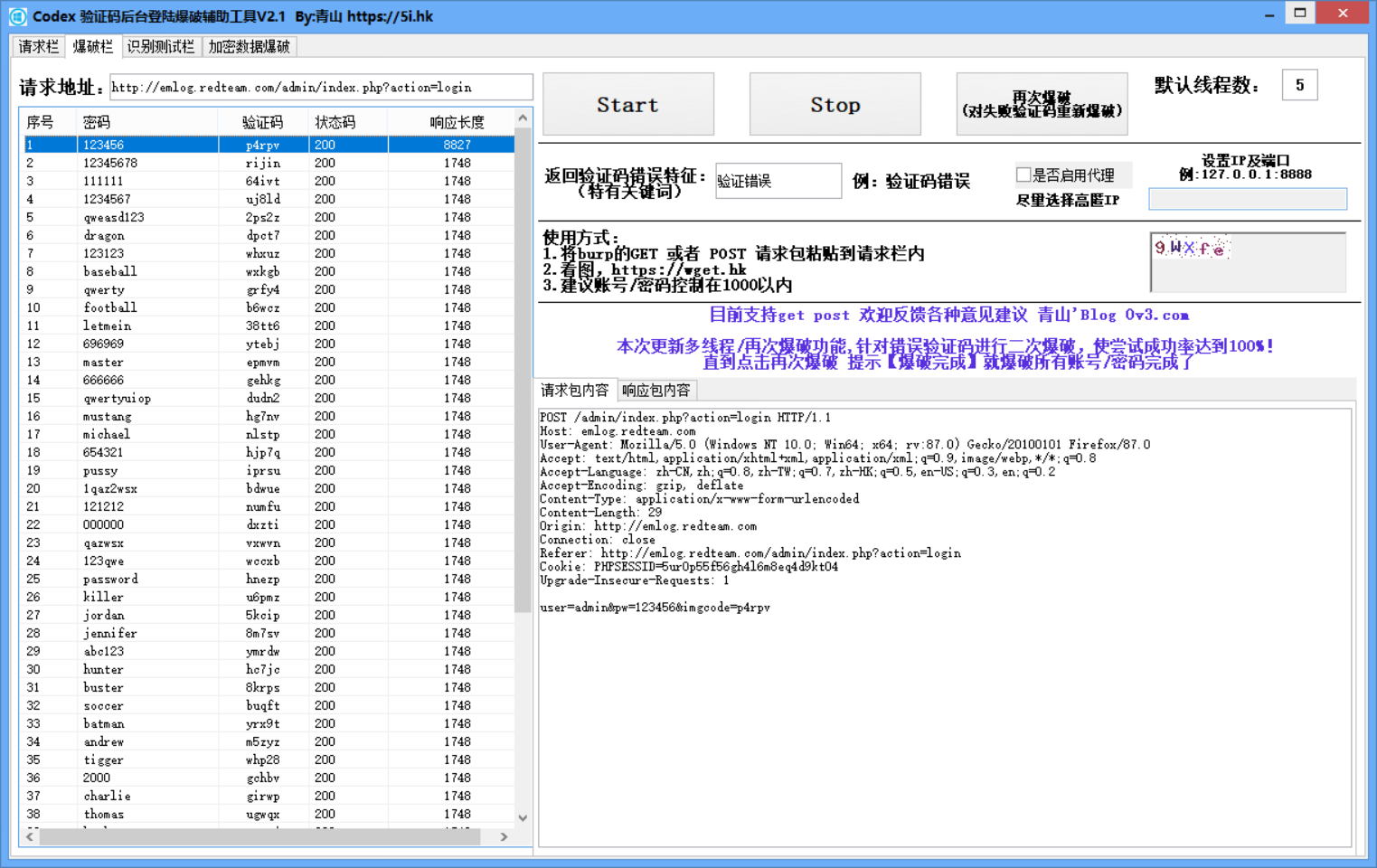The width and height of the screenshot is (1377, 868).
Task: Select row with password batman
Action: coord(269,723)
